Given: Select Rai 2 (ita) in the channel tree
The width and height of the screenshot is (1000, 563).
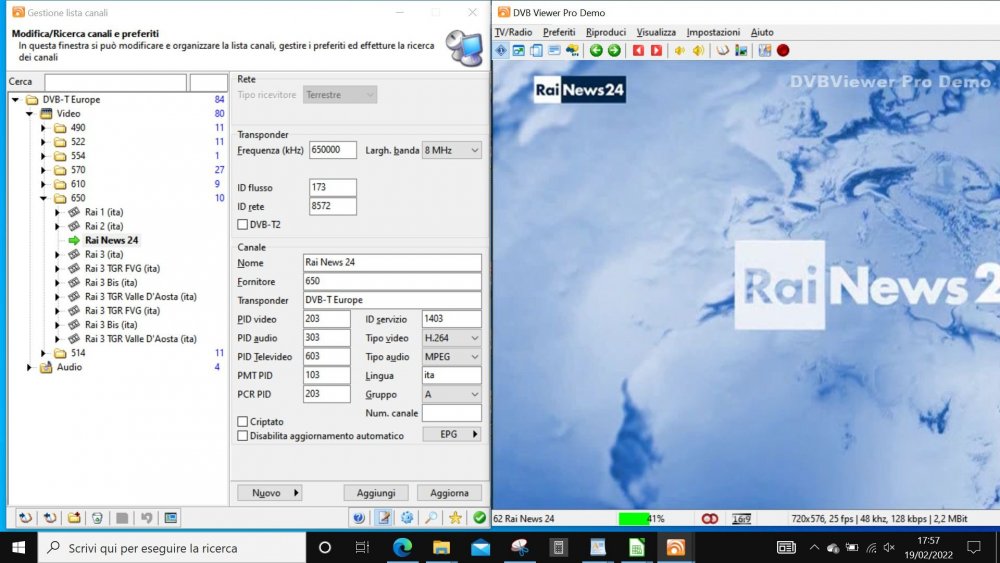Looking at the screenshot, I should (x=104, y=226).
